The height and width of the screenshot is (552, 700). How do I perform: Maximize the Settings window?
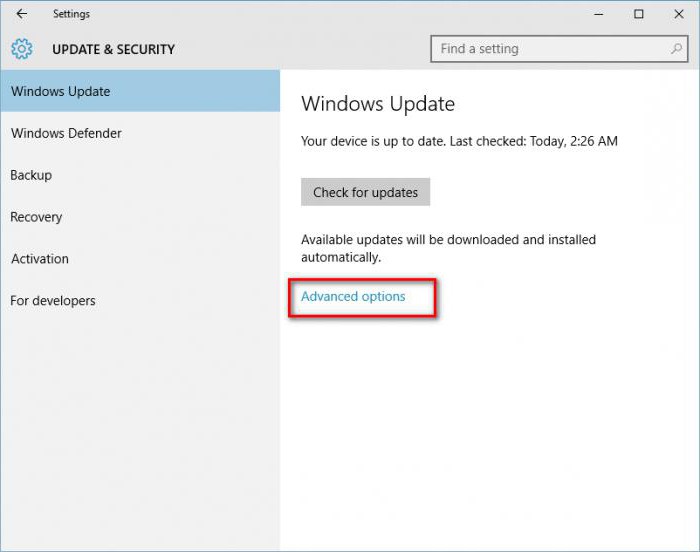639,14
